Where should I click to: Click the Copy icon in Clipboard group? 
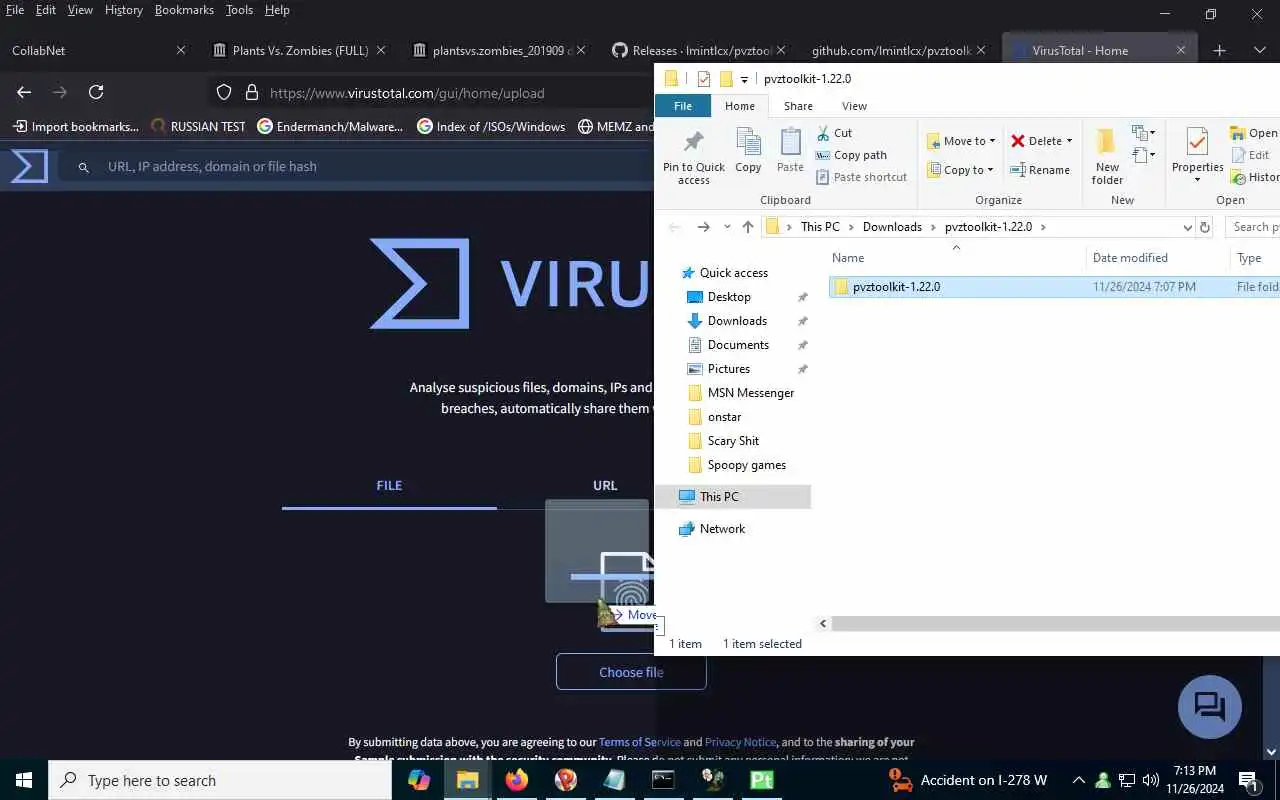(x=748, y=151)
